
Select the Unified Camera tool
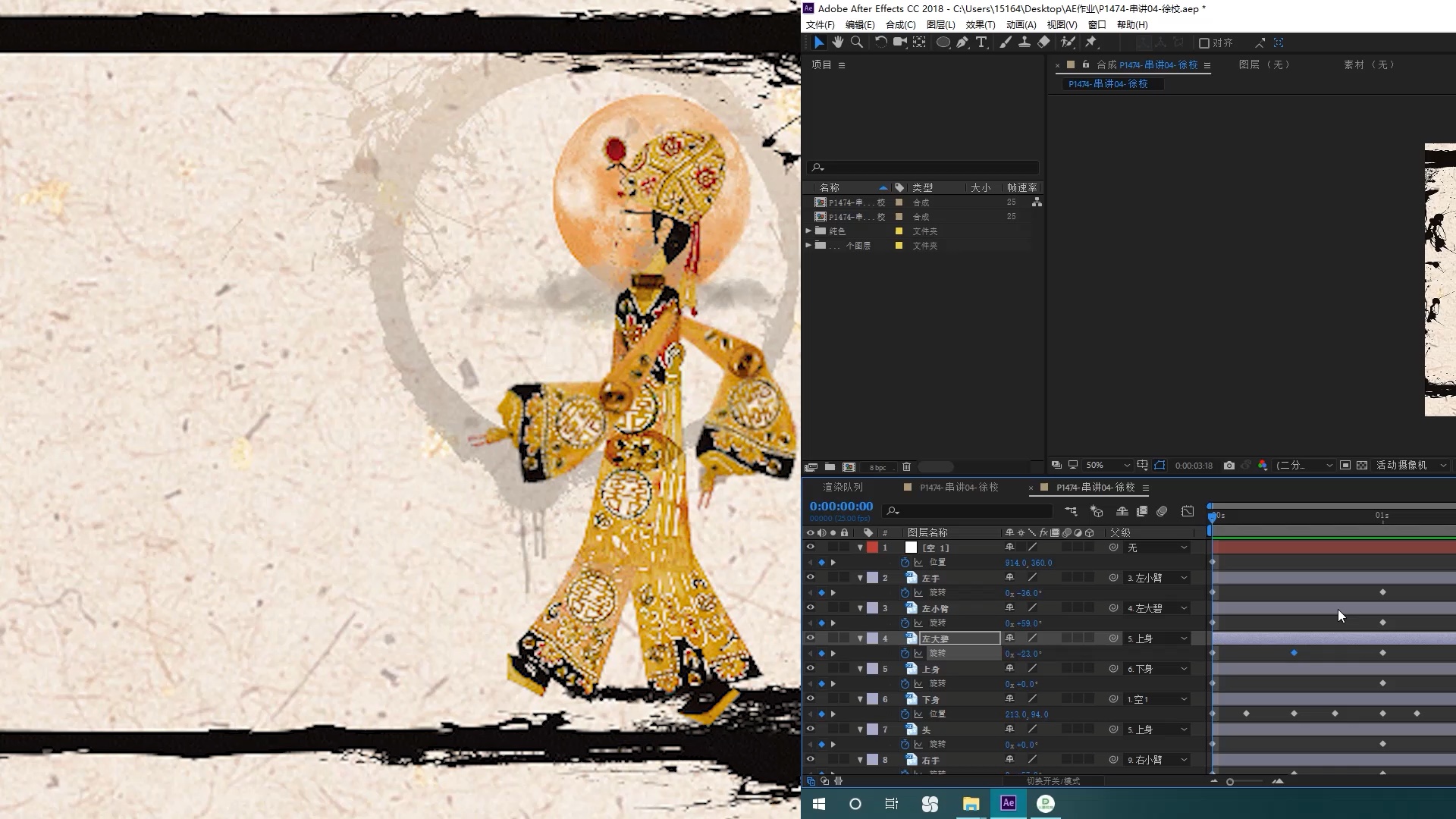(900, 42)
